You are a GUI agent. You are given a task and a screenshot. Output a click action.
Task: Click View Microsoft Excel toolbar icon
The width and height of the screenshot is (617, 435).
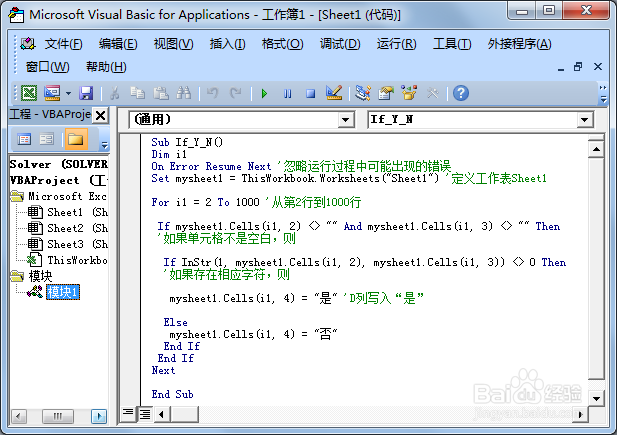29,93
